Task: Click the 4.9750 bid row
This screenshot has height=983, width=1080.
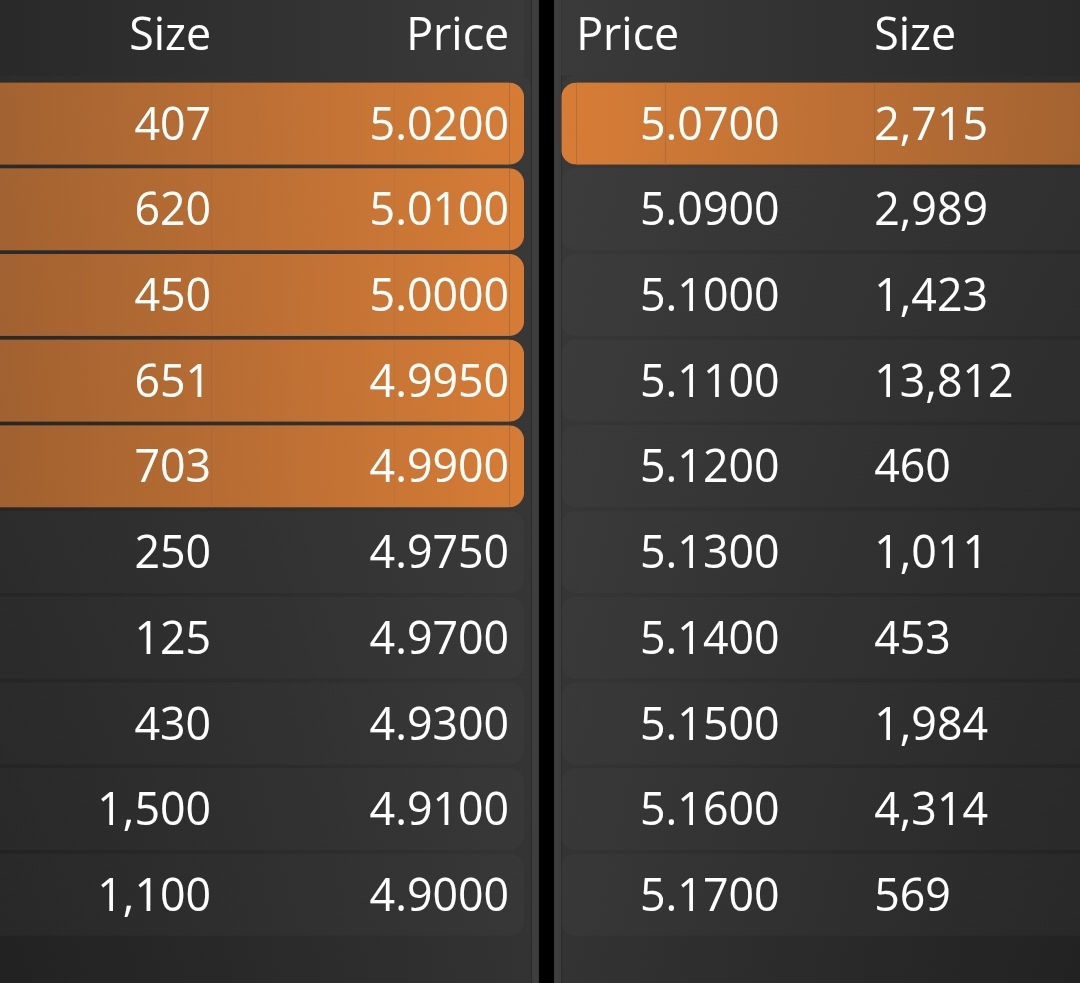Action: pos(262,552)
